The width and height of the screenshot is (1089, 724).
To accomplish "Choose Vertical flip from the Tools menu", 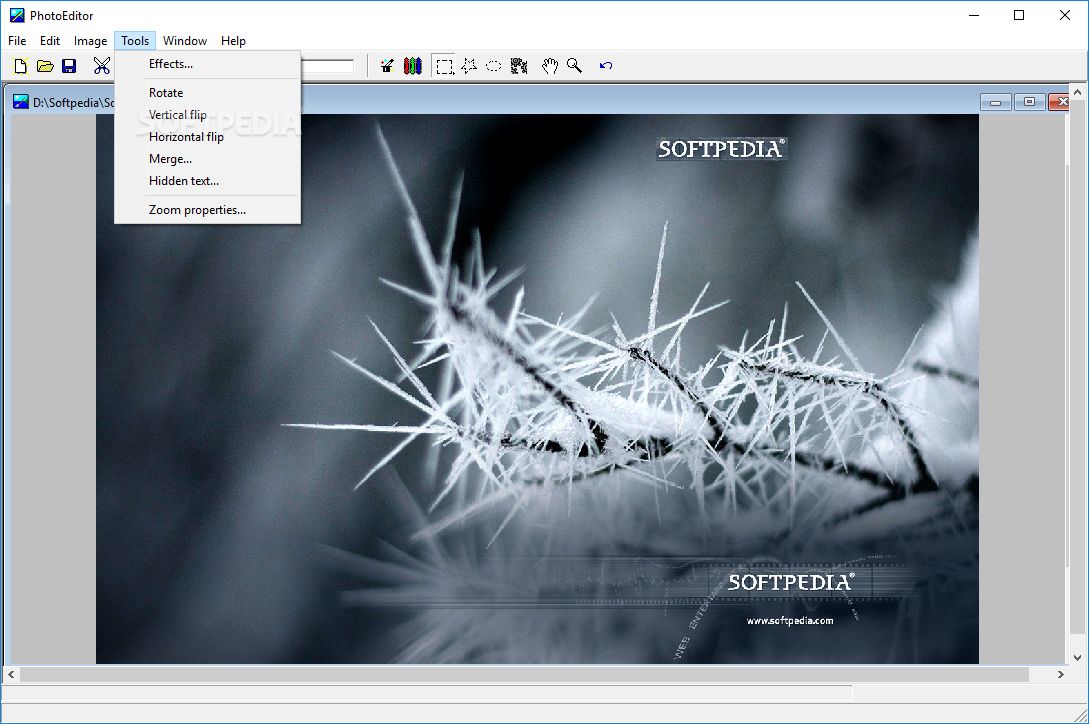I will 208,115.
